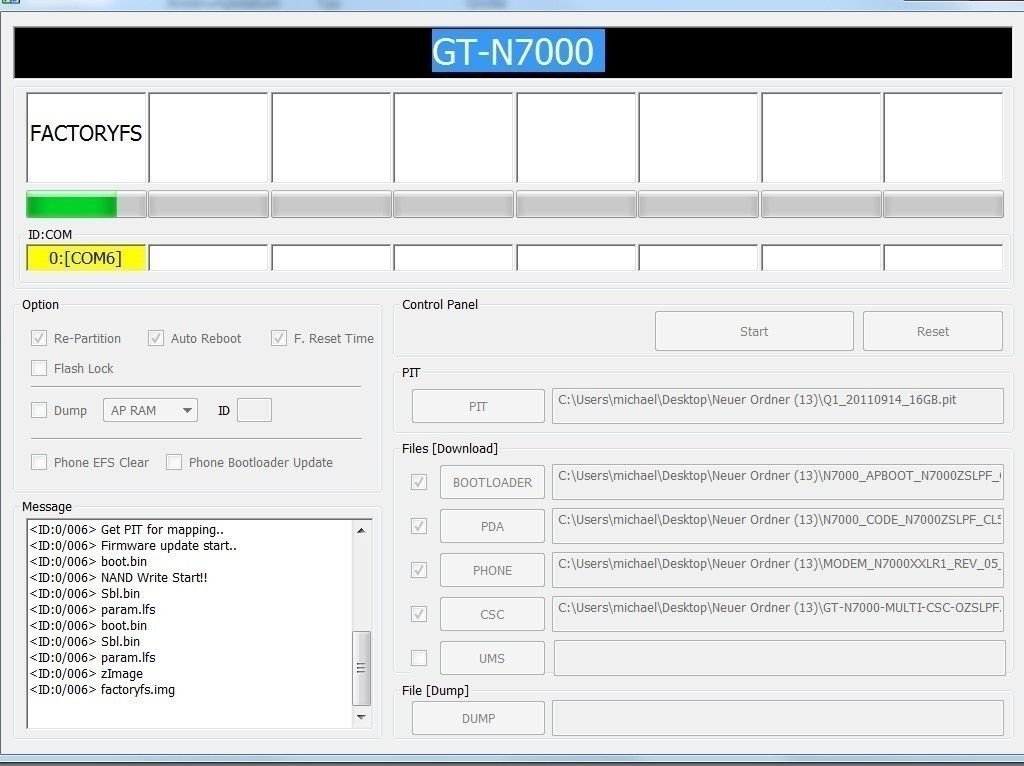Click the Start button
1024x766 pixels.
tap(754, 331)
